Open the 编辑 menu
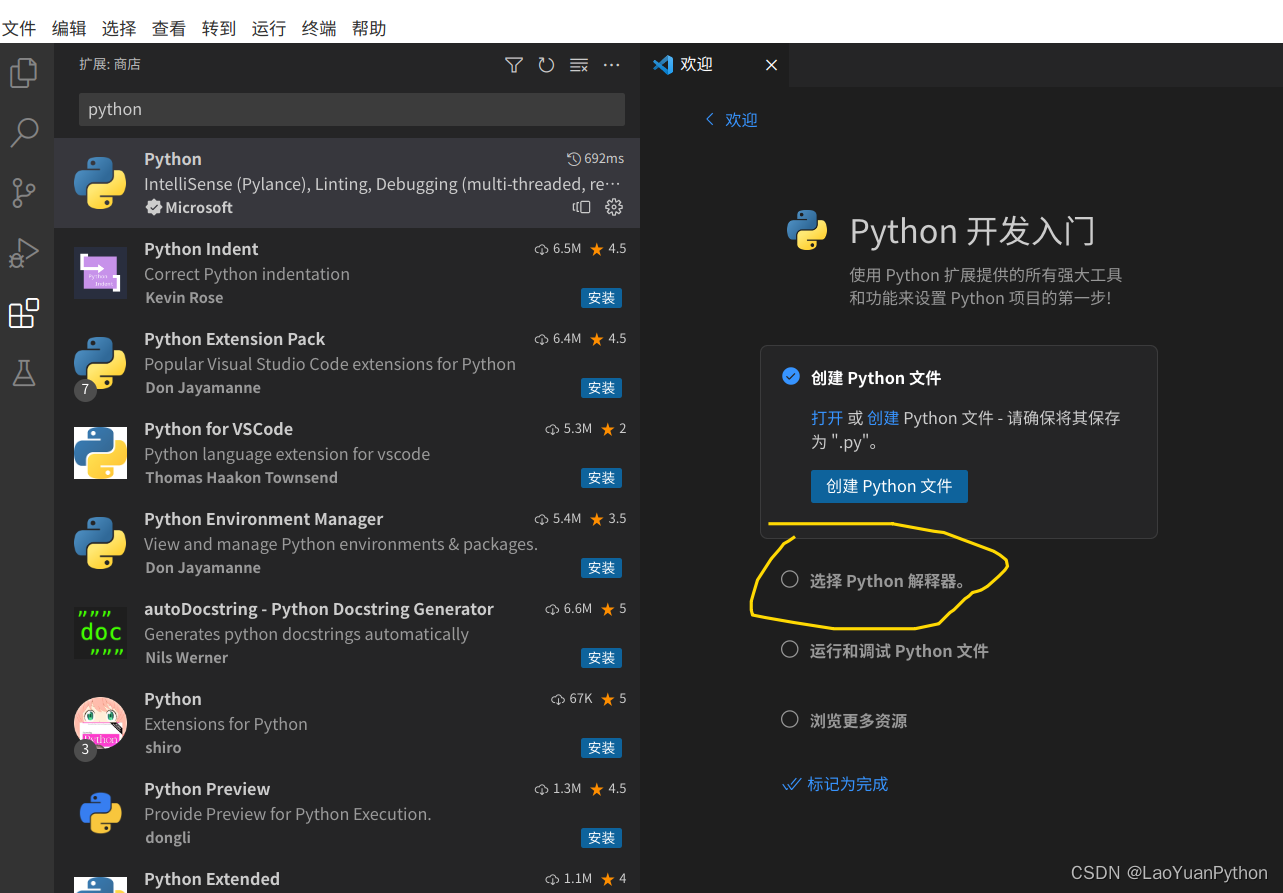The image size is (1283, 893). pos(69,29)
